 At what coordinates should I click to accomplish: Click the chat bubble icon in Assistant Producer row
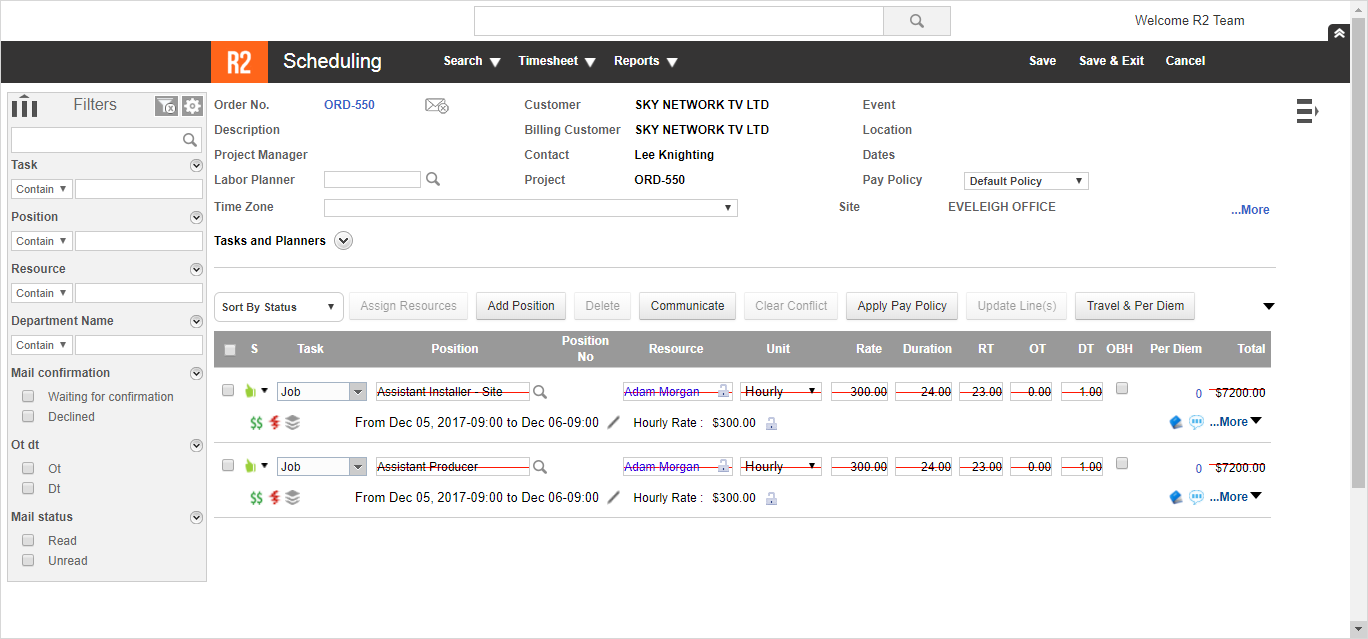(x=1196, y=497)
